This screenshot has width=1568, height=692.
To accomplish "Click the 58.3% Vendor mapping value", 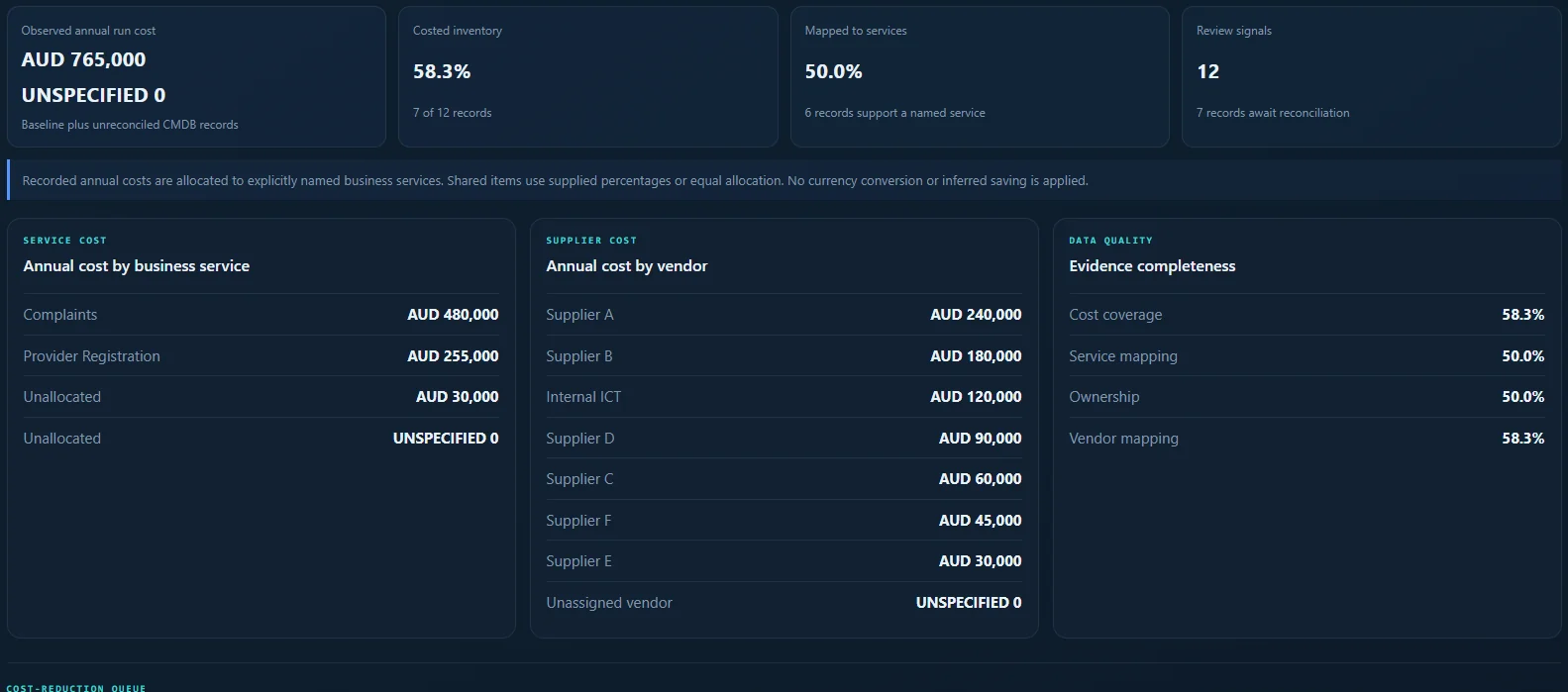I will (1522, 439).
